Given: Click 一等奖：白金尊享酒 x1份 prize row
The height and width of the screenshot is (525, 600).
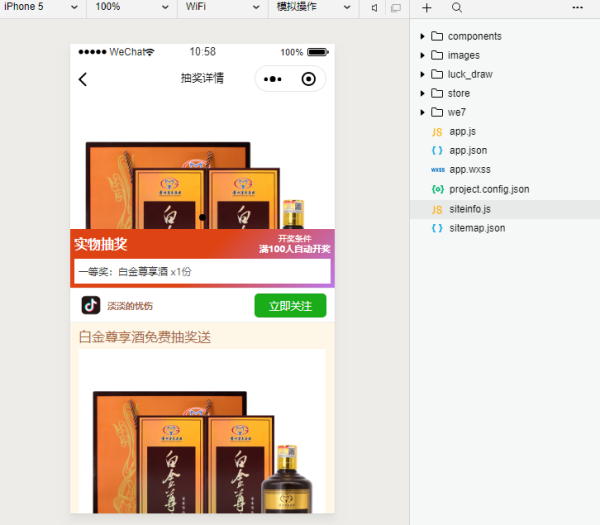Looking at the screenshot, I should pos(202,272).
